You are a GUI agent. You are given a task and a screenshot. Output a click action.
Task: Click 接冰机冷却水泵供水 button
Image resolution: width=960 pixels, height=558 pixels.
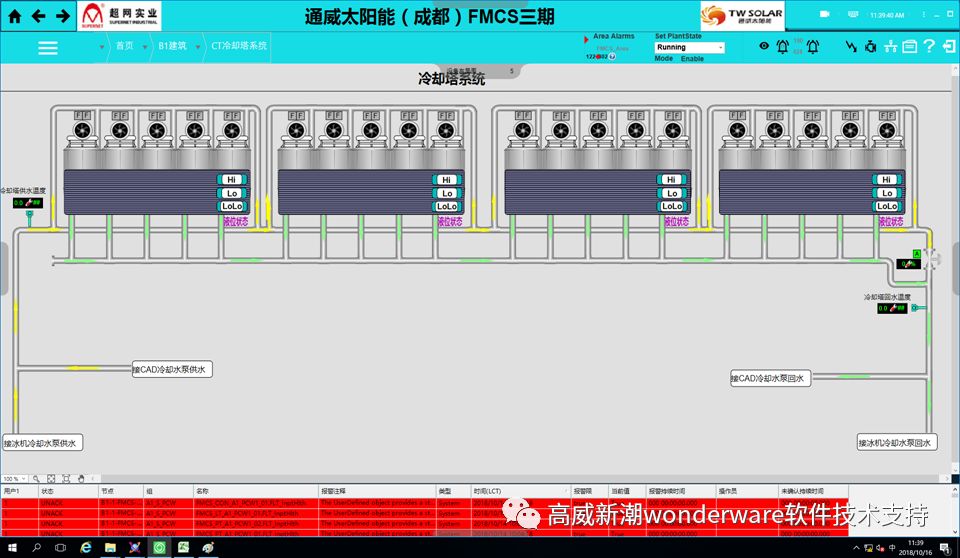pos(42,443)
